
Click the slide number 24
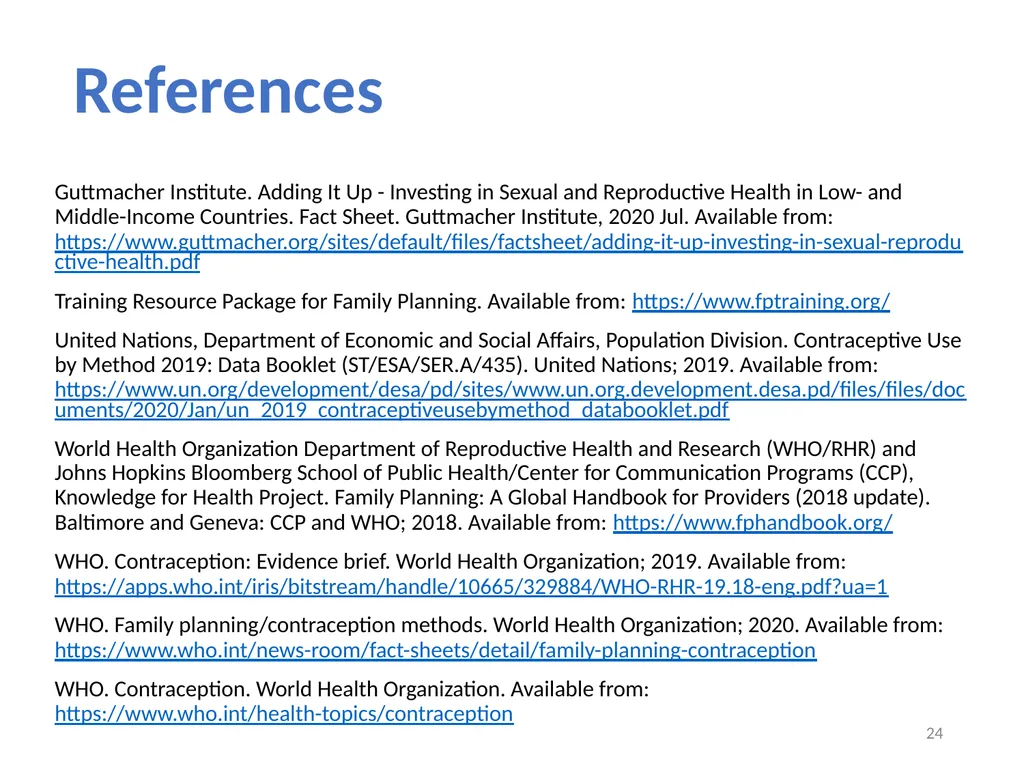click(935, 733)
